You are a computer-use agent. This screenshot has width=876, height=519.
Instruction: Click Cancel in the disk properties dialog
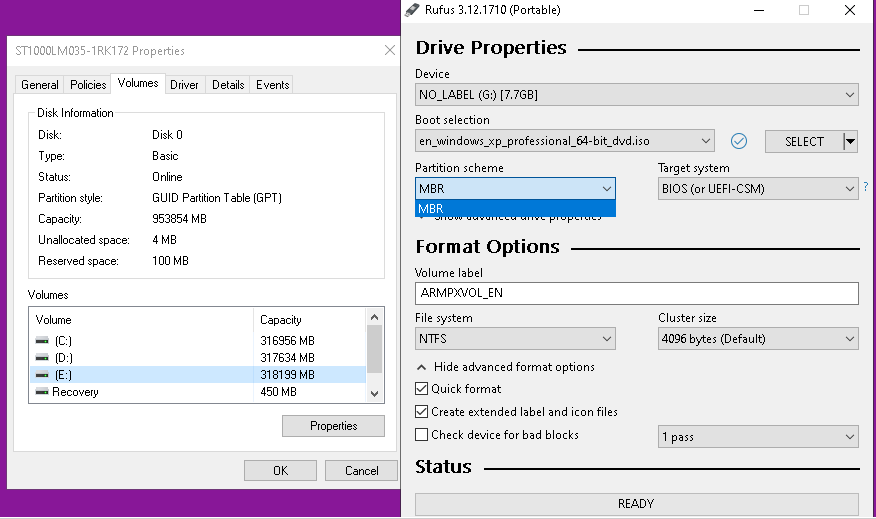[x=361, y=470]
